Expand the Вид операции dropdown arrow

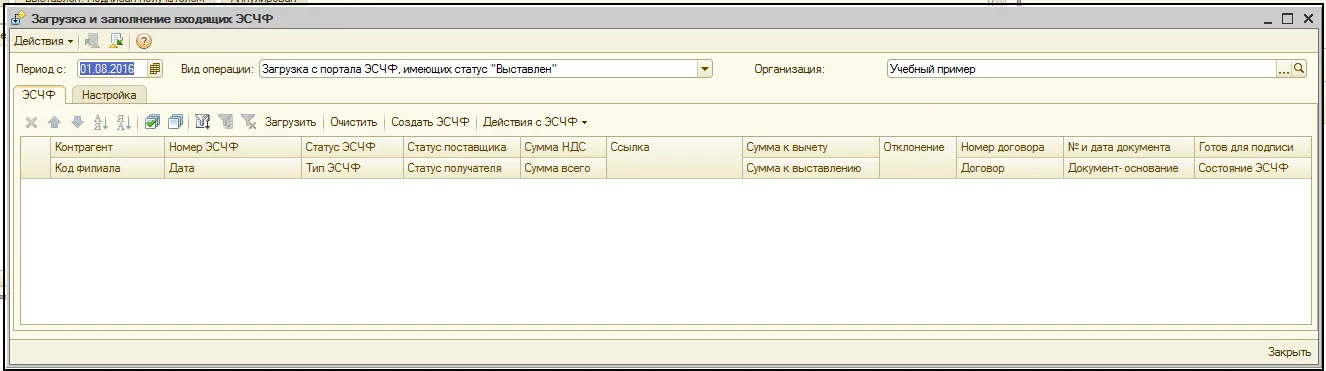coord(705,69)
